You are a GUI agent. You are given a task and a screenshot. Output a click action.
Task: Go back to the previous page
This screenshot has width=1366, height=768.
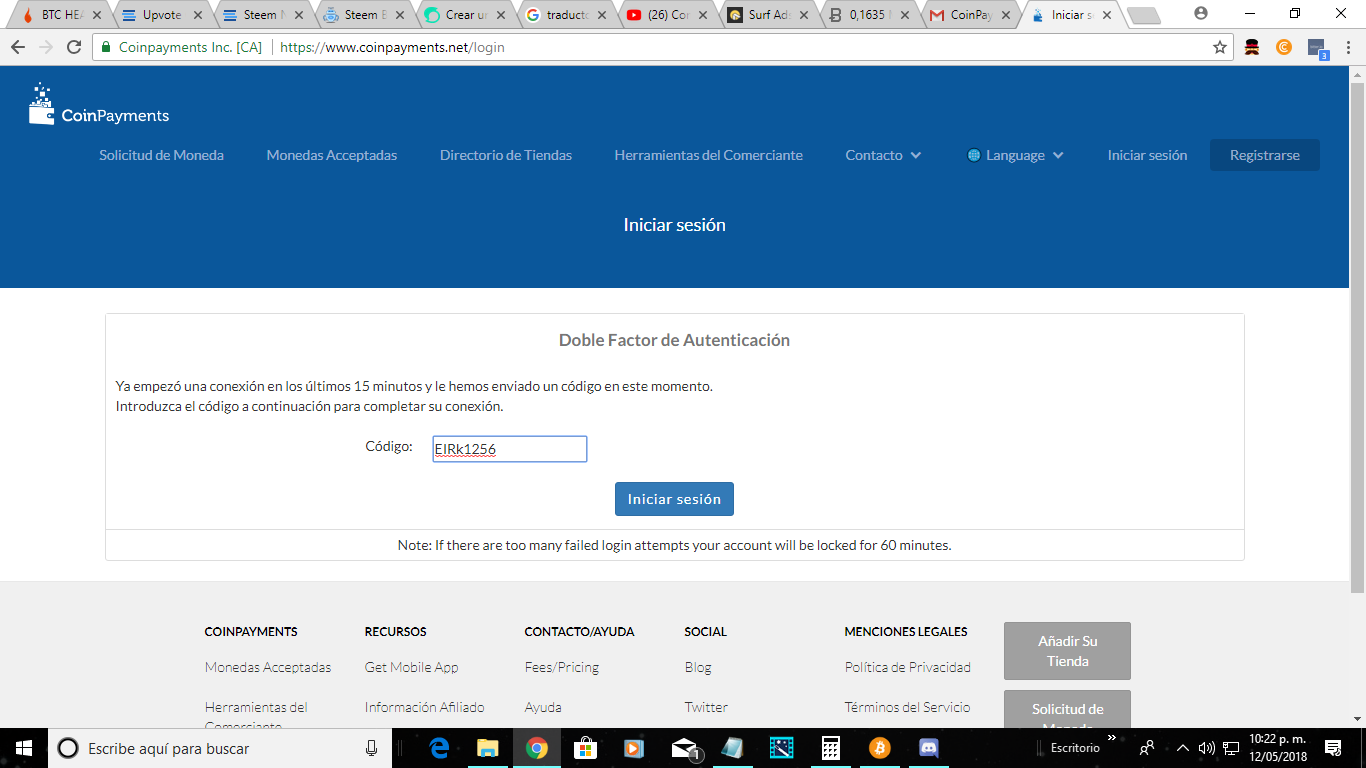18,47
